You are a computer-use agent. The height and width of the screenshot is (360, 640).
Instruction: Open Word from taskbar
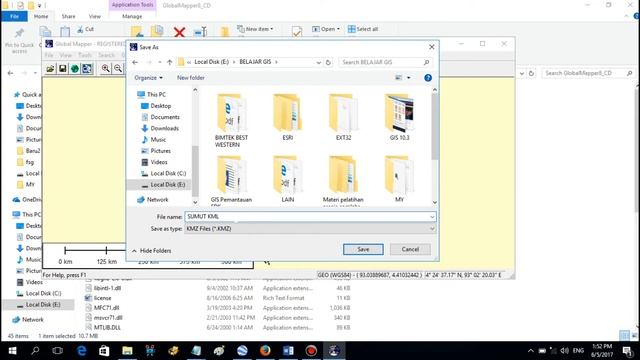[x=288, y=351]
